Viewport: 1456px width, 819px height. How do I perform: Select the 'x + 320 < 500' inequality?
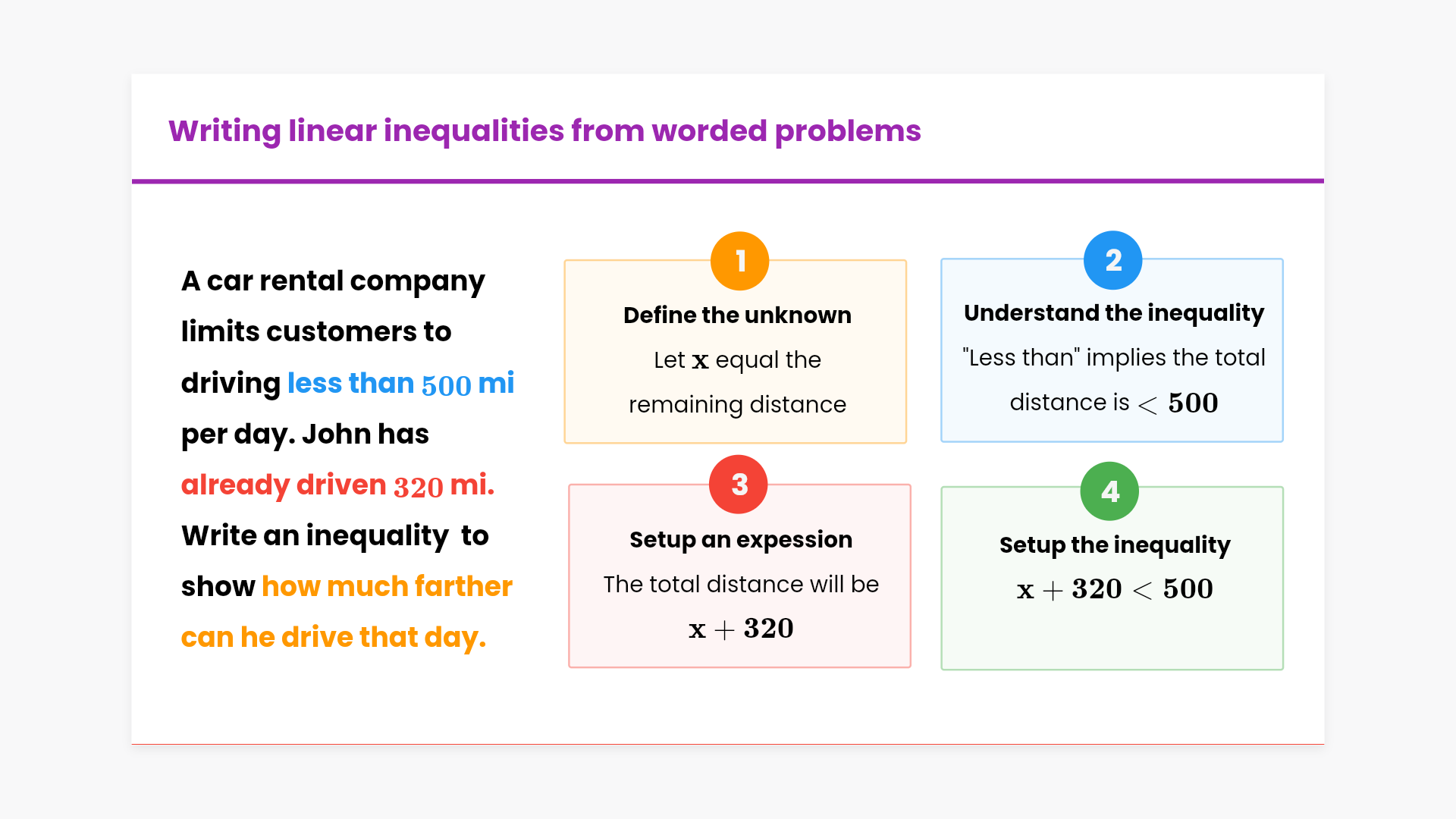(1115, 589)
